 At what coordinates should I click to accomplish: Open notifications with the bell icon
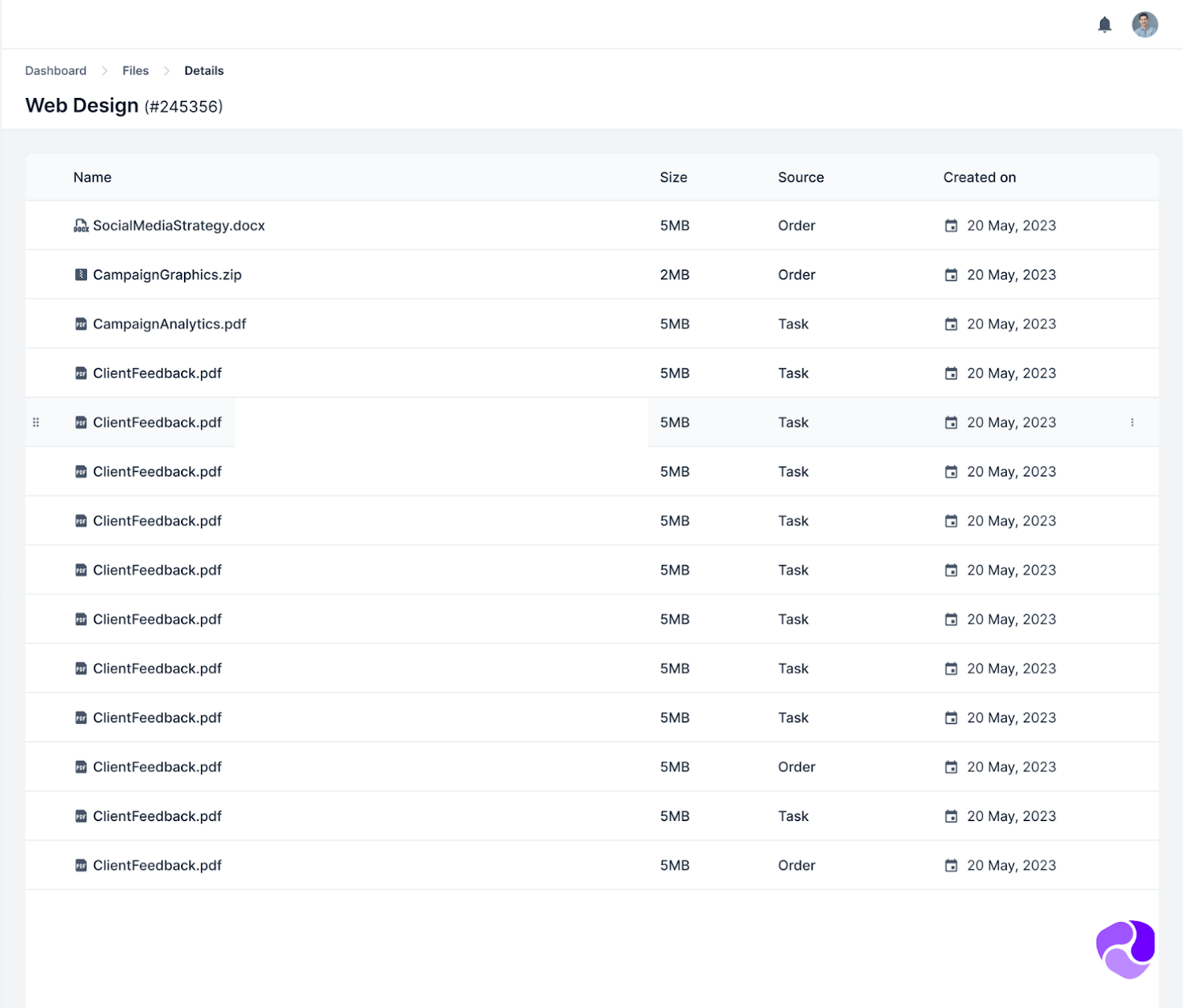pyautogui.click(x=1105, y=24)
